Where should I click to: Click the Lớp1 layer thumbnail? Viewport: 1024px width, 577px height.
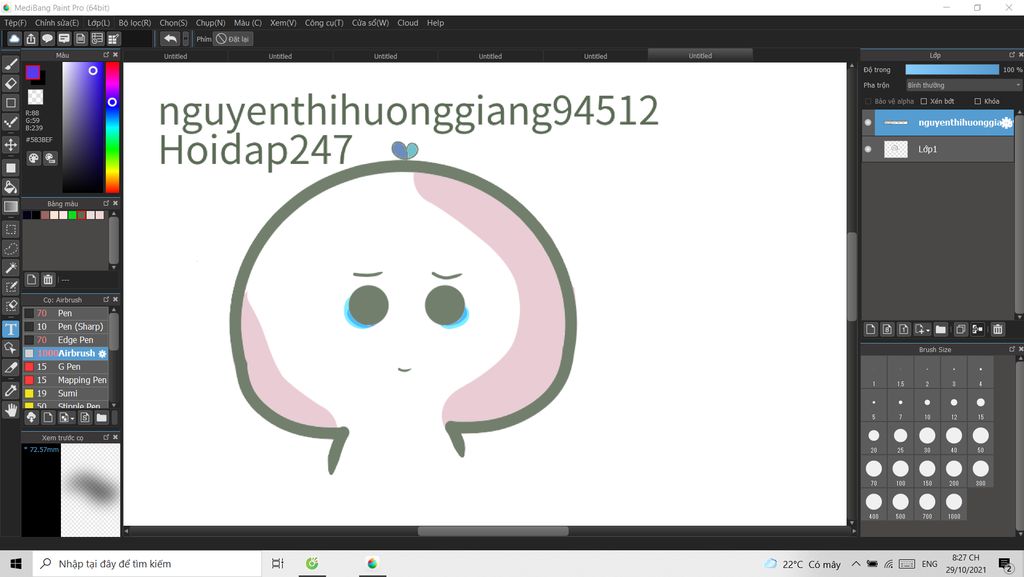pyautogui.click(x=895, y=149)
